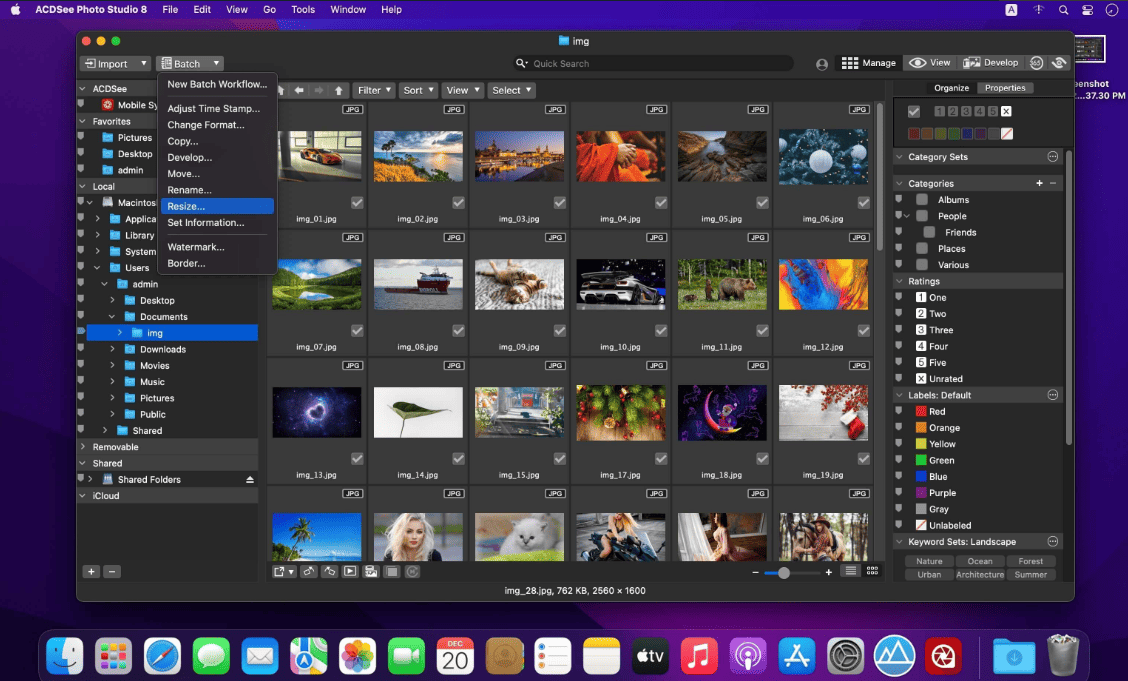Screen dimensions: 1128x681
Task: Choose Watermark... from Batch menu
Action: [196, 247]
